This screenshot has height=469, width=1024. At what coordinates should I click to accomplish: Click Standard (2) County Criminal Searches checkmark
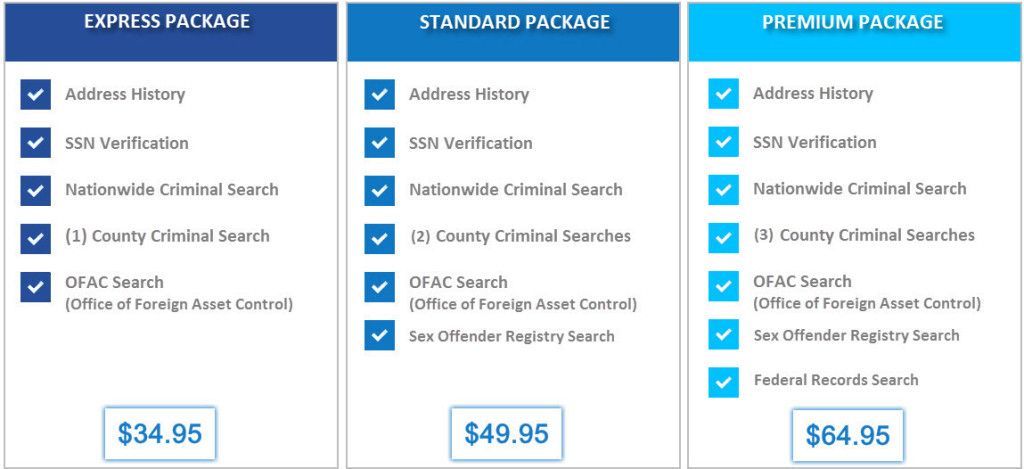[380, 238]
